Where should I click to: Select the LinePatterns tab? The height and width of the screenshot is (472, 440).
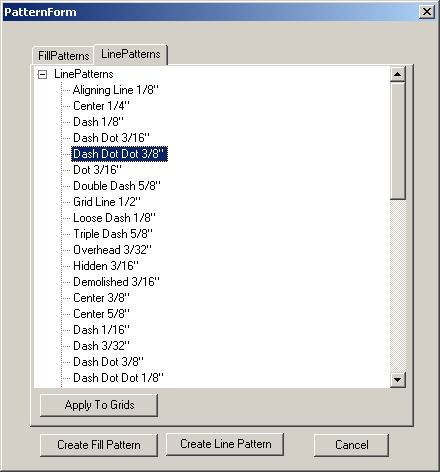(x=131, y=54)
